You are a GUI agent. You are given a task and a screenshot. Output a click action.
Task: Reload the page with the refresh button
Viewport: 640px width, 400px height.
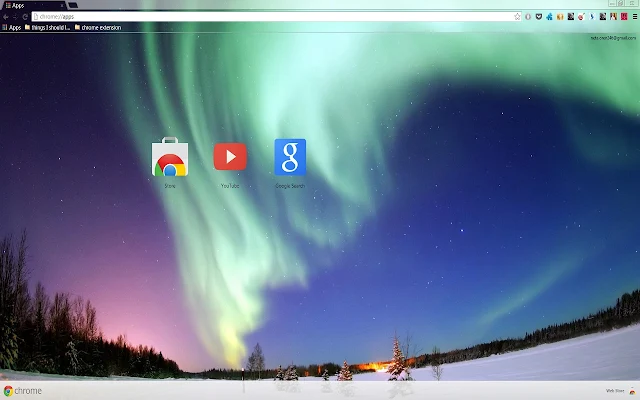(25, 17)
